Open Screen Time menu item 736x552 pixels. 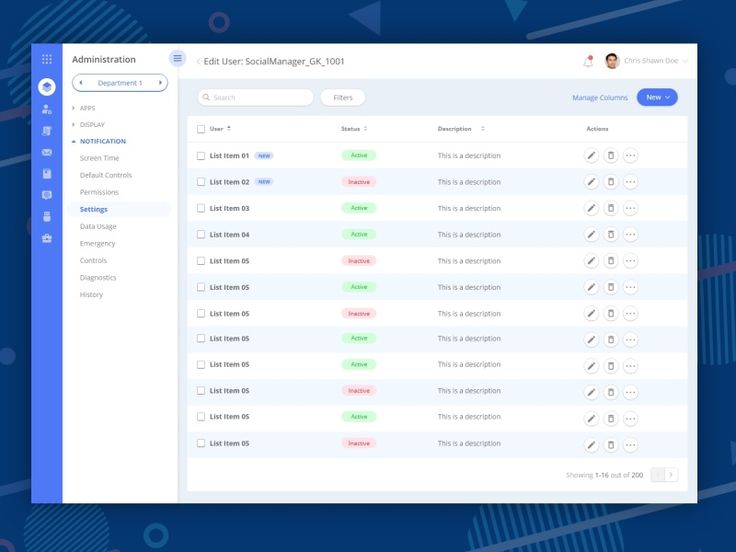(100, 158)
